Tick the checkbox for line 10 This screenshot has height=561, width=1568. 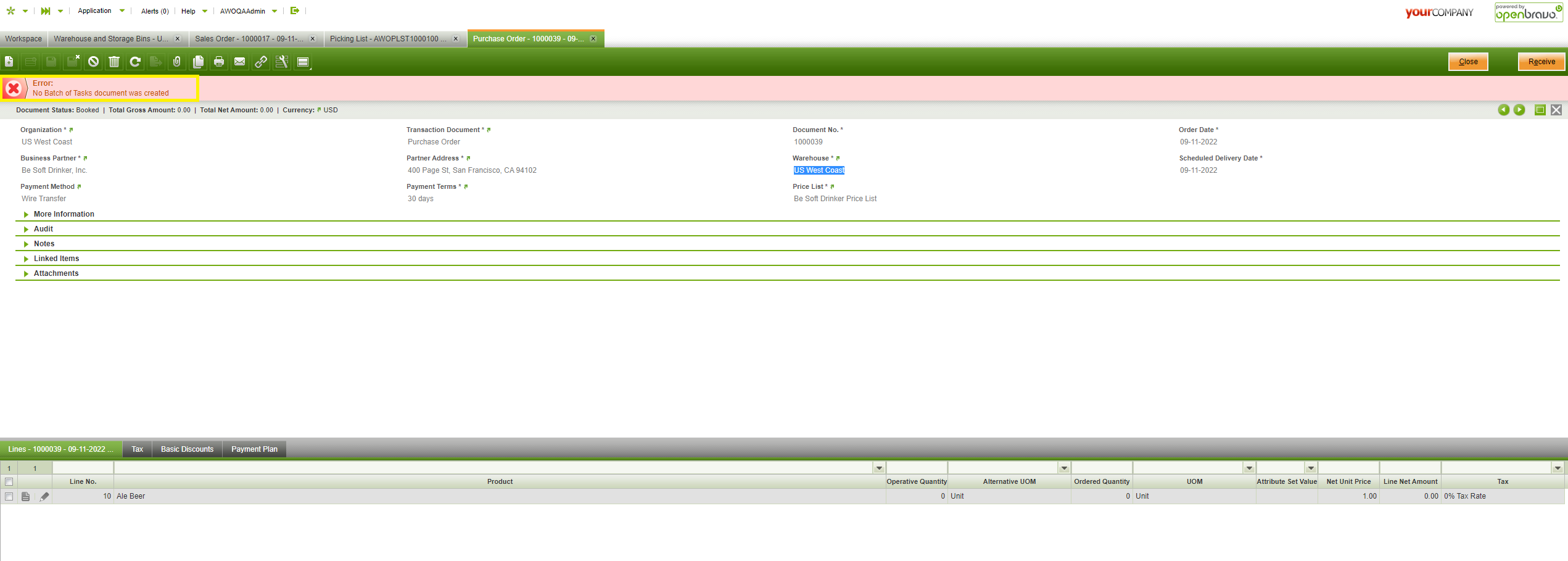(x=9, y=497)
